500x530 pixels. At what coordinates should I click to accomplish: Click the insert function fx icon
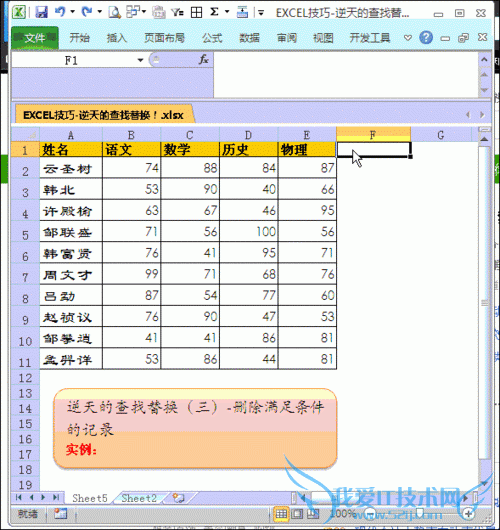pos(203,60)
